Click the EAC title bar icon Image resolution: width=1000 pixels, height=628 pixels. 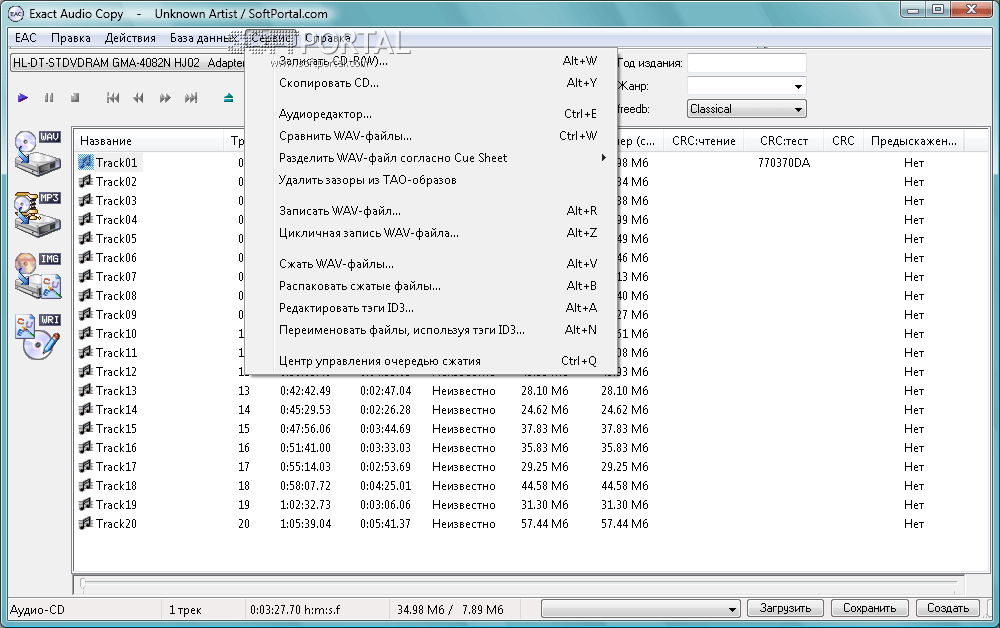click(x=16, y=13)
